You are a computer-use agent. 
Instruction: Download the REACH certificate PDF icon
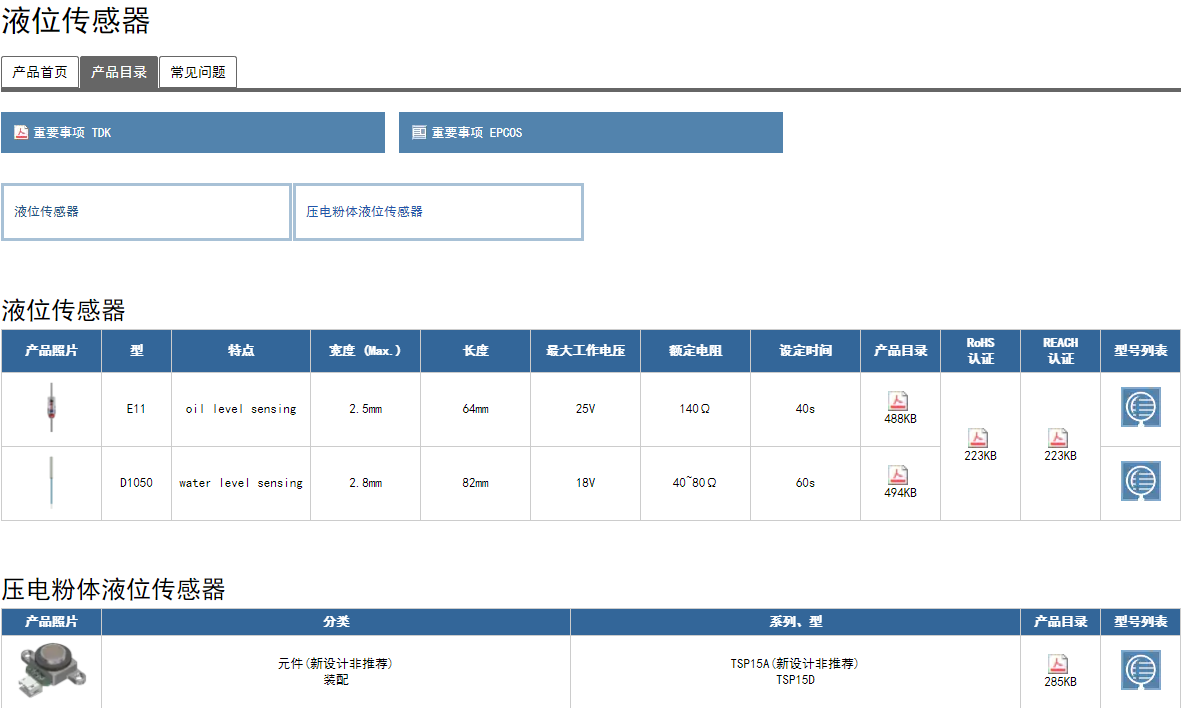[x=1058, y=439]
